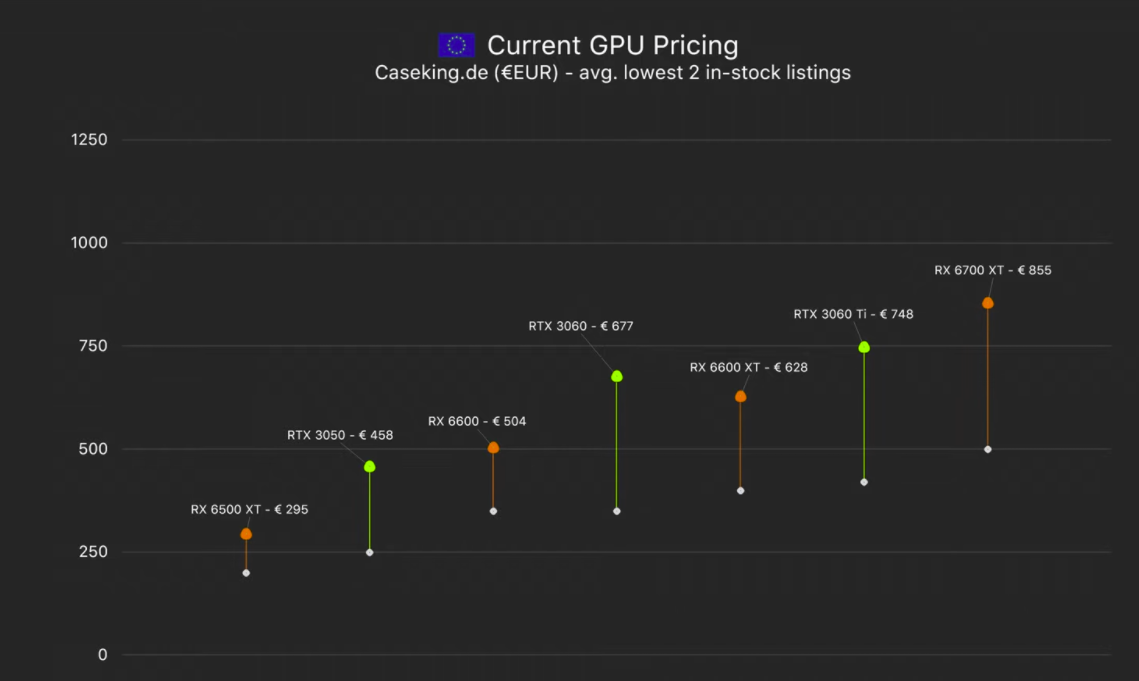Click the green RTX 3050 price marker
Image resolution: width=1139 pixels, height=681 pixels.
[x=370, y=467]
